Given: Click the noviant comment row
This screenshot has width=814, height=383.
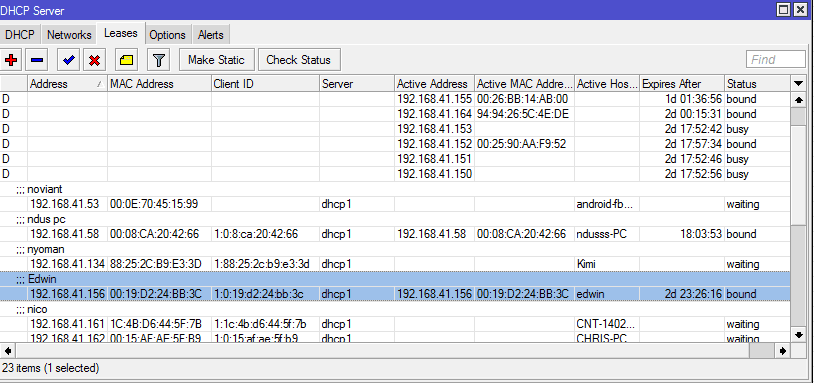Looking at the screenshot, I should [x=395, y=189].
